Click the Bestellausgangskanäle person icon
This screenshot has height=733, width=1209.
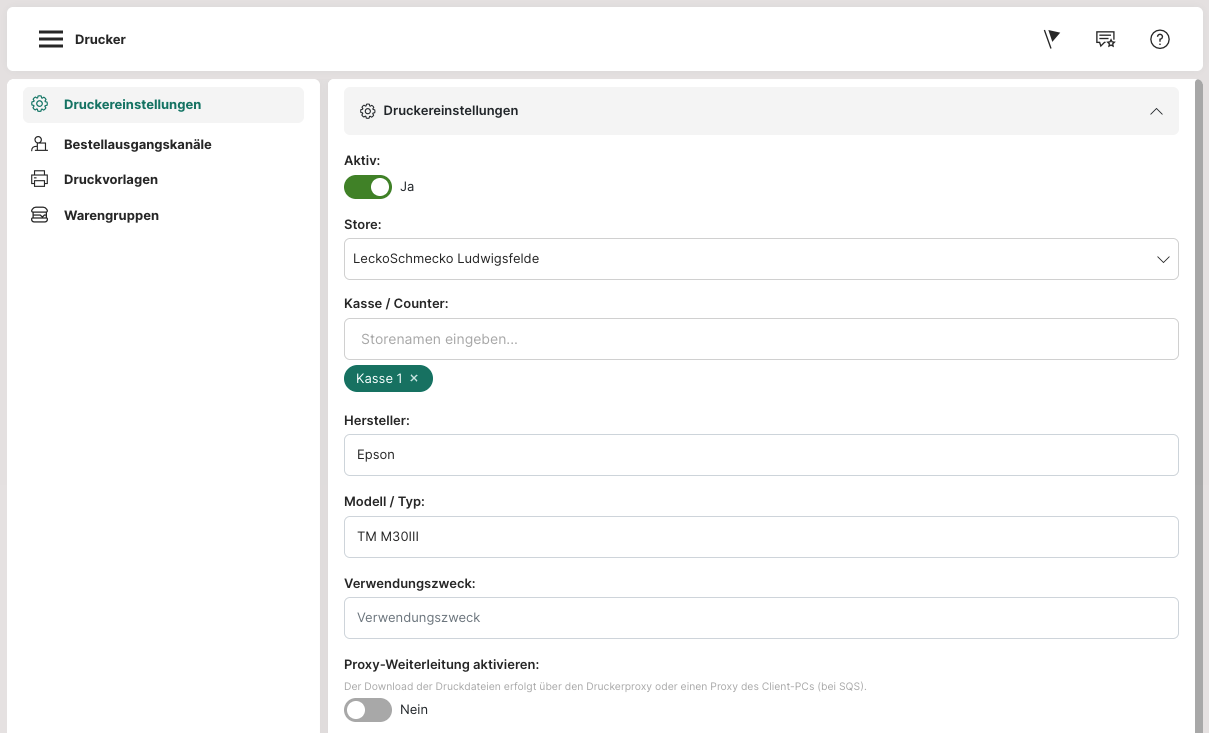40,144
